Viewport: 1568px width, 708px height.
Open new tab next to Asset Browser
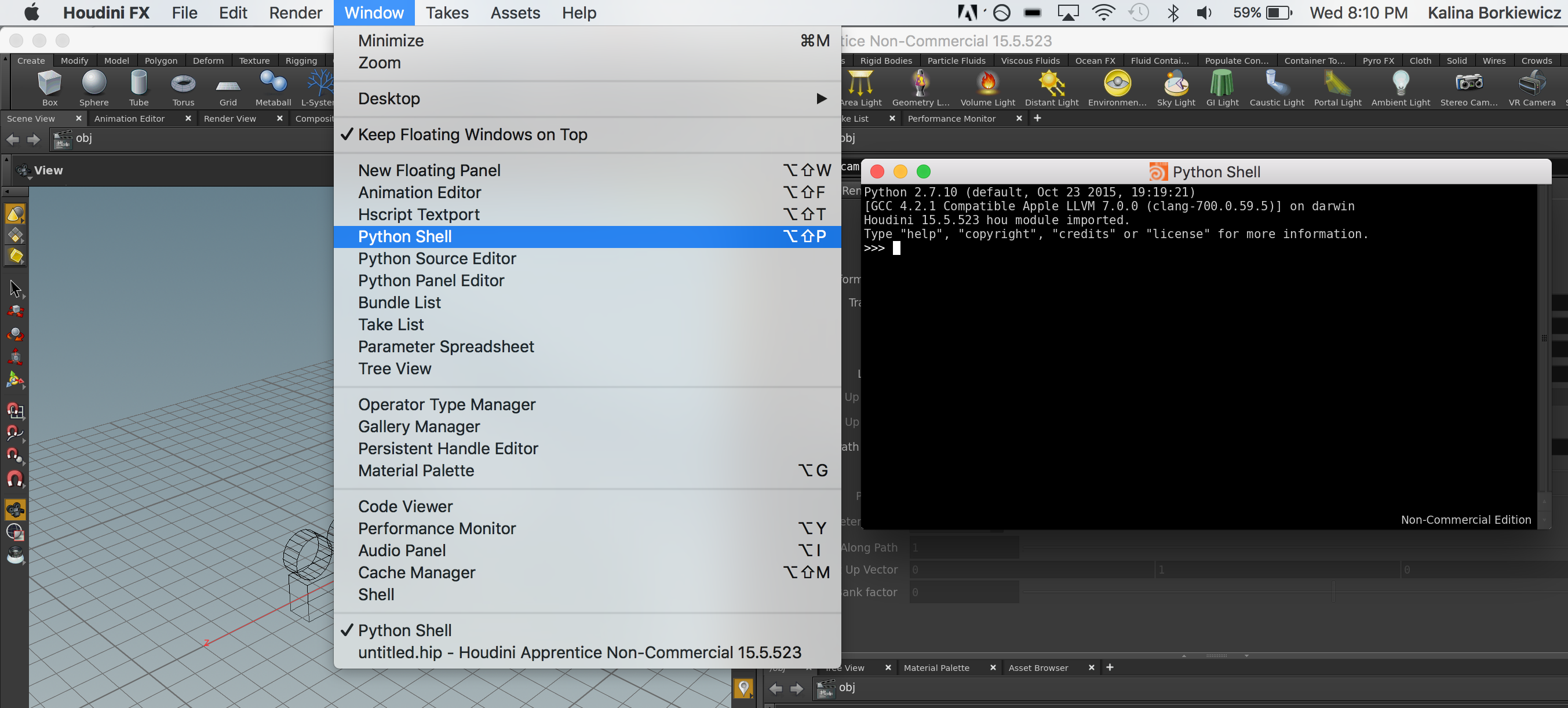click(x=1110, y=667)
